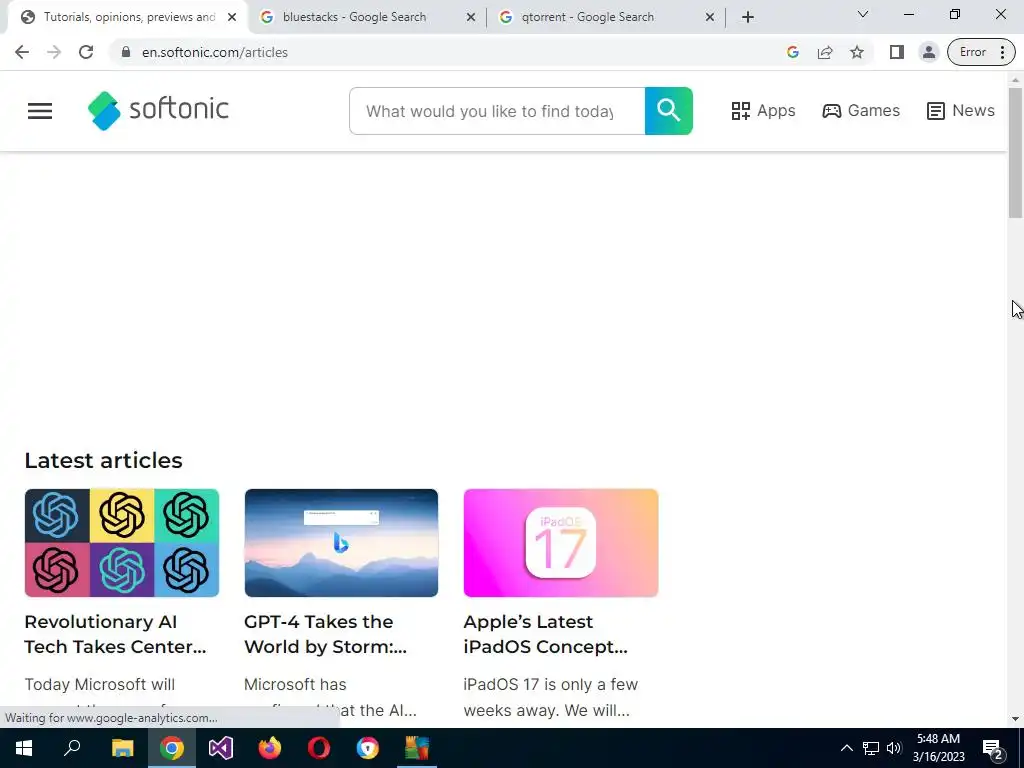Image resolution: width=1024 pixels, height=768 pixels.
Task: Open 'Revolutionary AI Tech Takes Center' article
Action: tap(116, 634)
